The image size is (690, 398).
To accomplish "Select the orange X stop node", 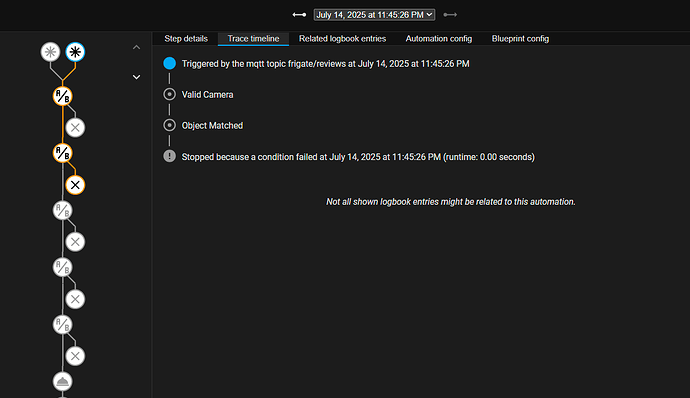I will pos(75,185).
